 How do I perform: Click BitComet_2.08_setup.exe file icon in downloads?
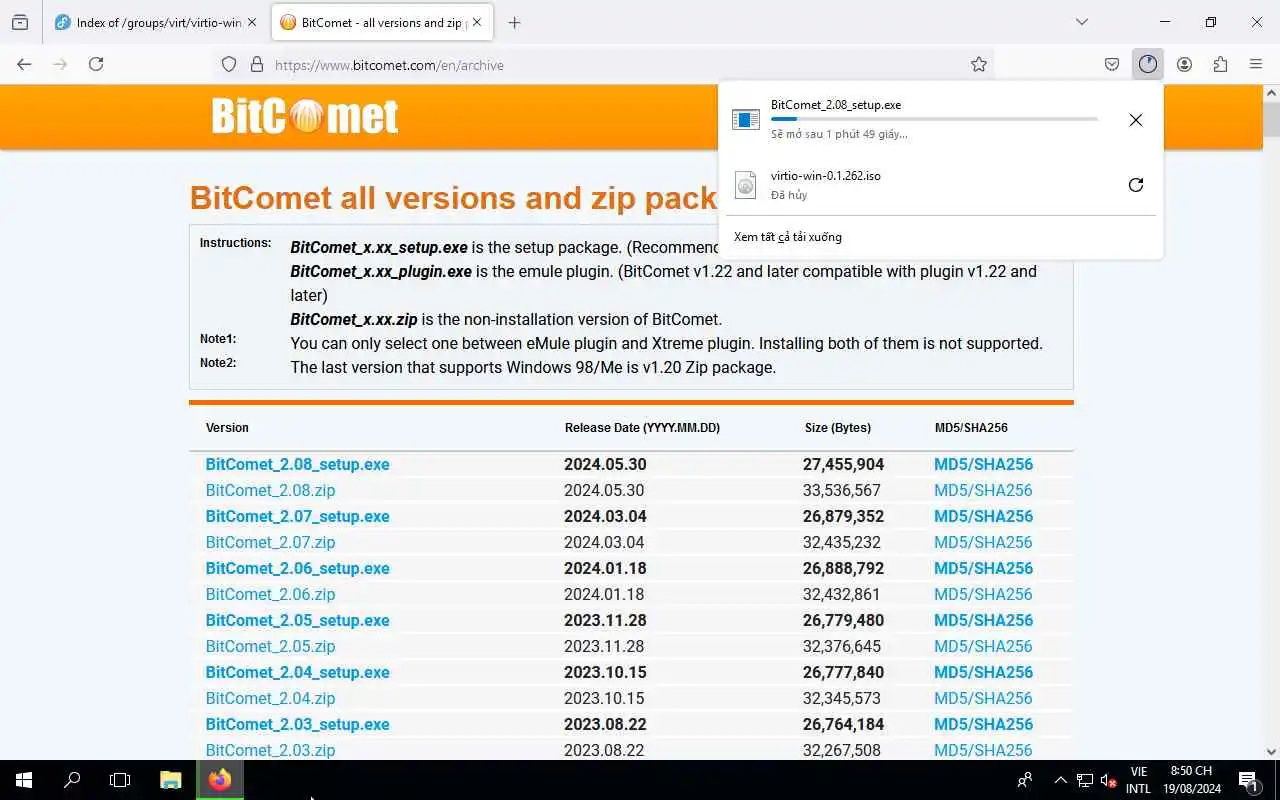[746, 120]
